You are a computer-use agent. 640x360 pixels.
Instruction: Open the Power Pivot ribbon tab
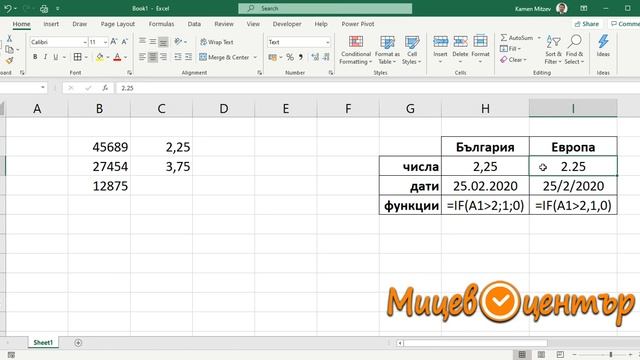pos(358,24)
